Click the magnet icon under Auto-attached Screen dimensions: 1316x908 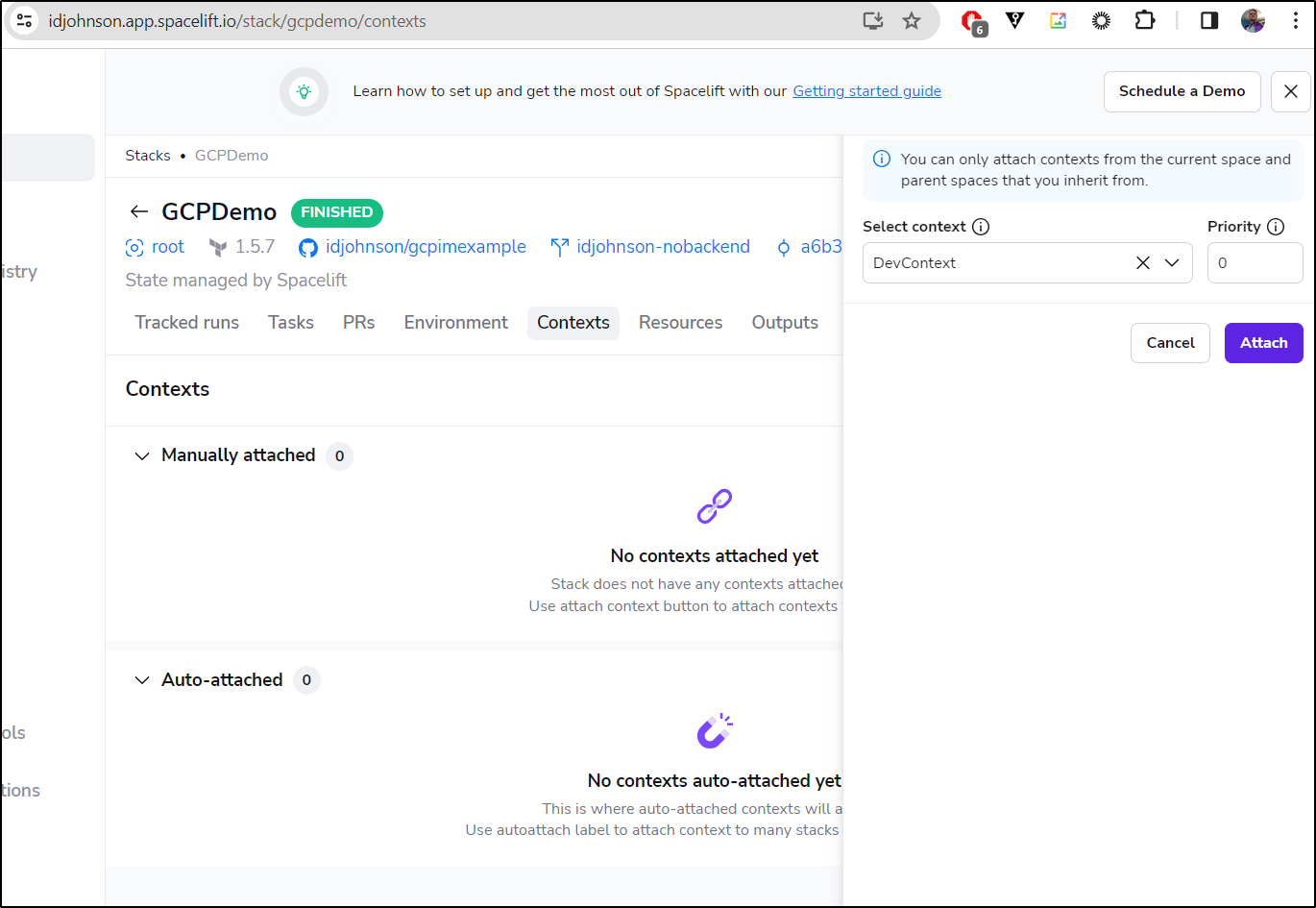point(715,731)
